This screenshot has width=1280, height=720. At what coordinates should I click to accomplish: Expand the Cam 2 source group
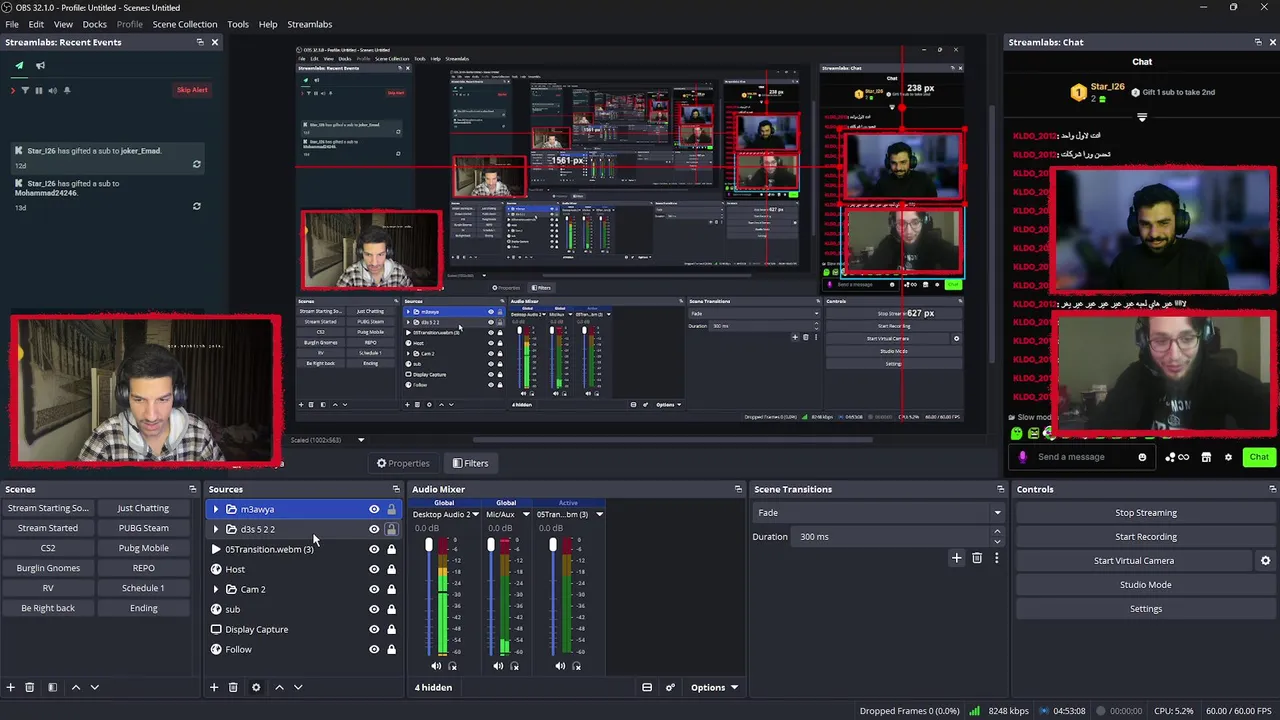216,589
